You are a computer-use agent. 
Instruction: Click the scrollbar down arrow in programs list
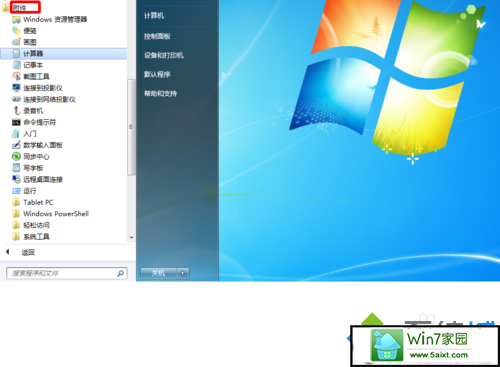tap(131, 238)
